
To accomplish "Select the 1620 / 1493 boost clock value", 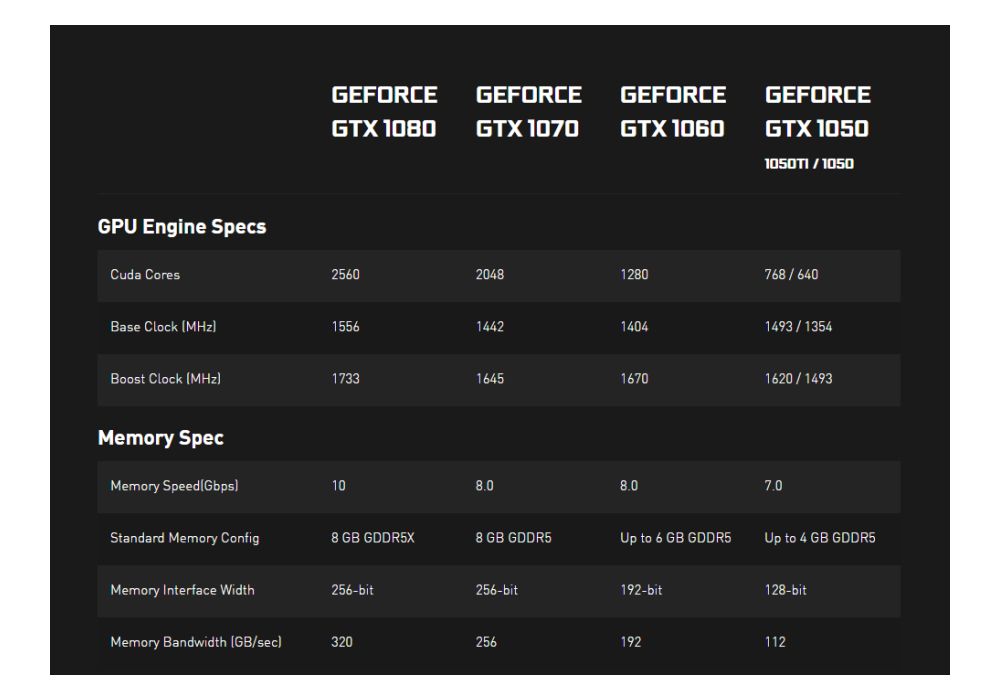I will (798, 380).
